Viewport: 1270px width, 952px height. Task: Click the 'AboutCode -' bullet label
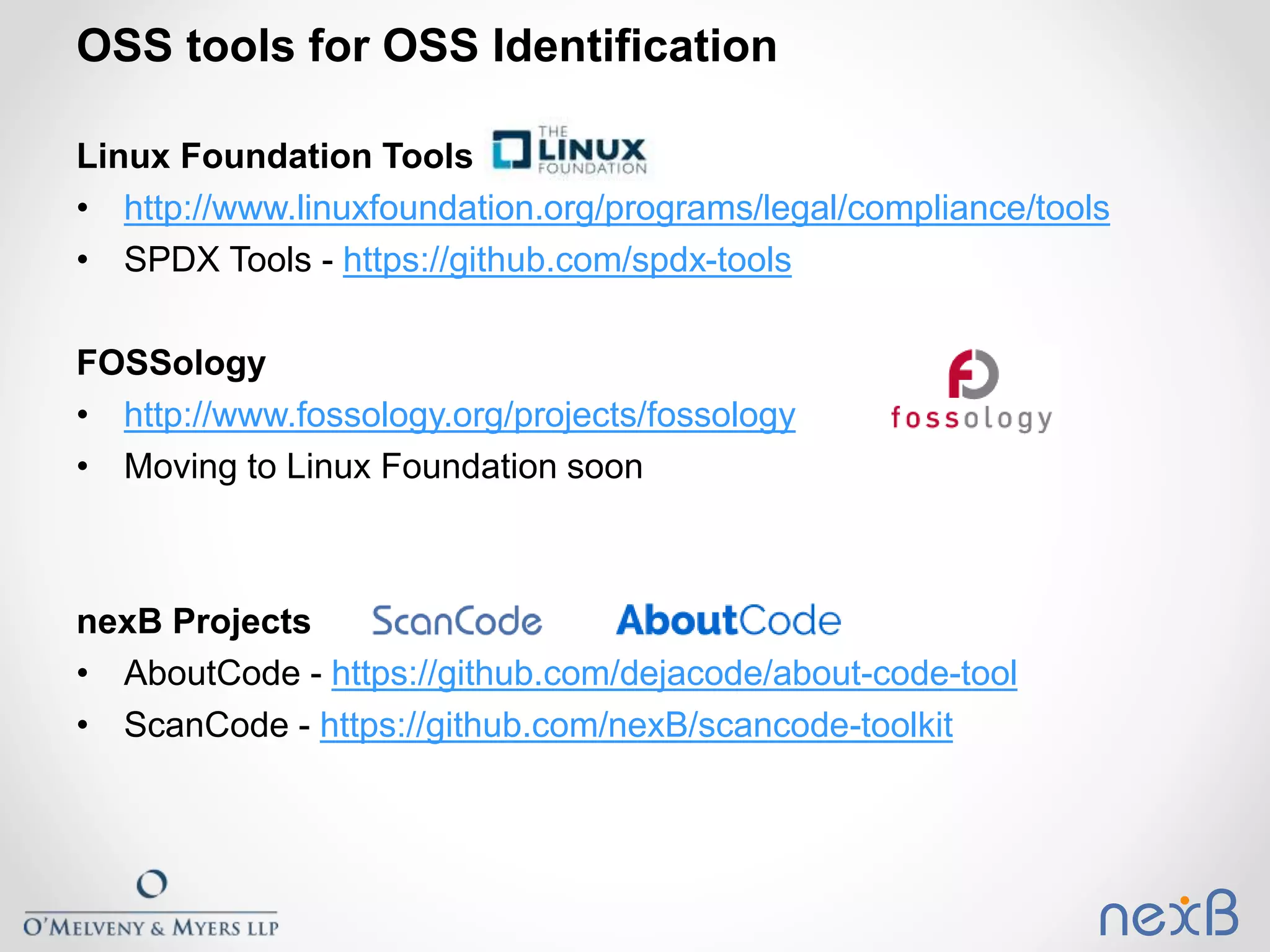point(223,674)
